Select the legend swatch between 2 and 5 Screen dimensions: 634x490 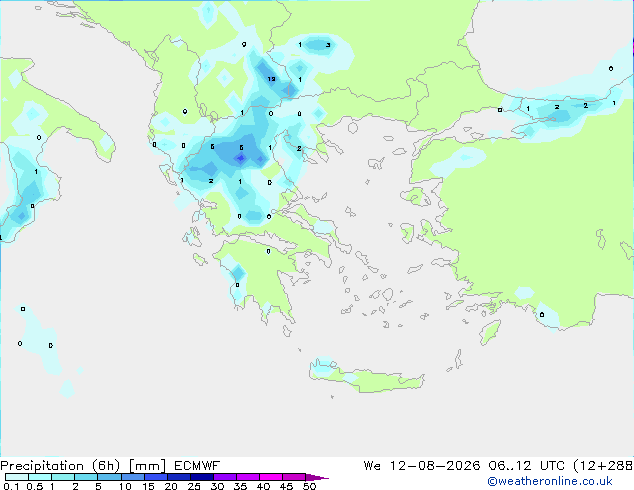tap(86, 477)
